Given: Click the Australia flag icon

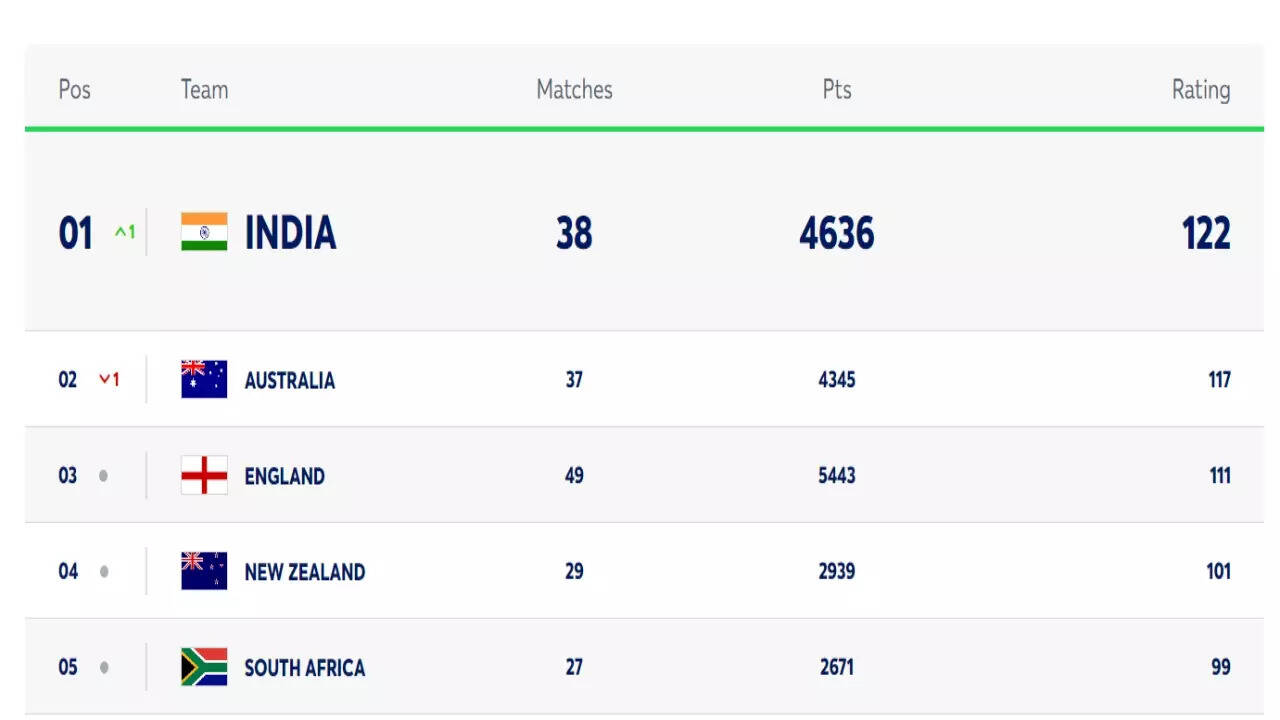Looking at the screenshot, I should click(x=204, y=380).
